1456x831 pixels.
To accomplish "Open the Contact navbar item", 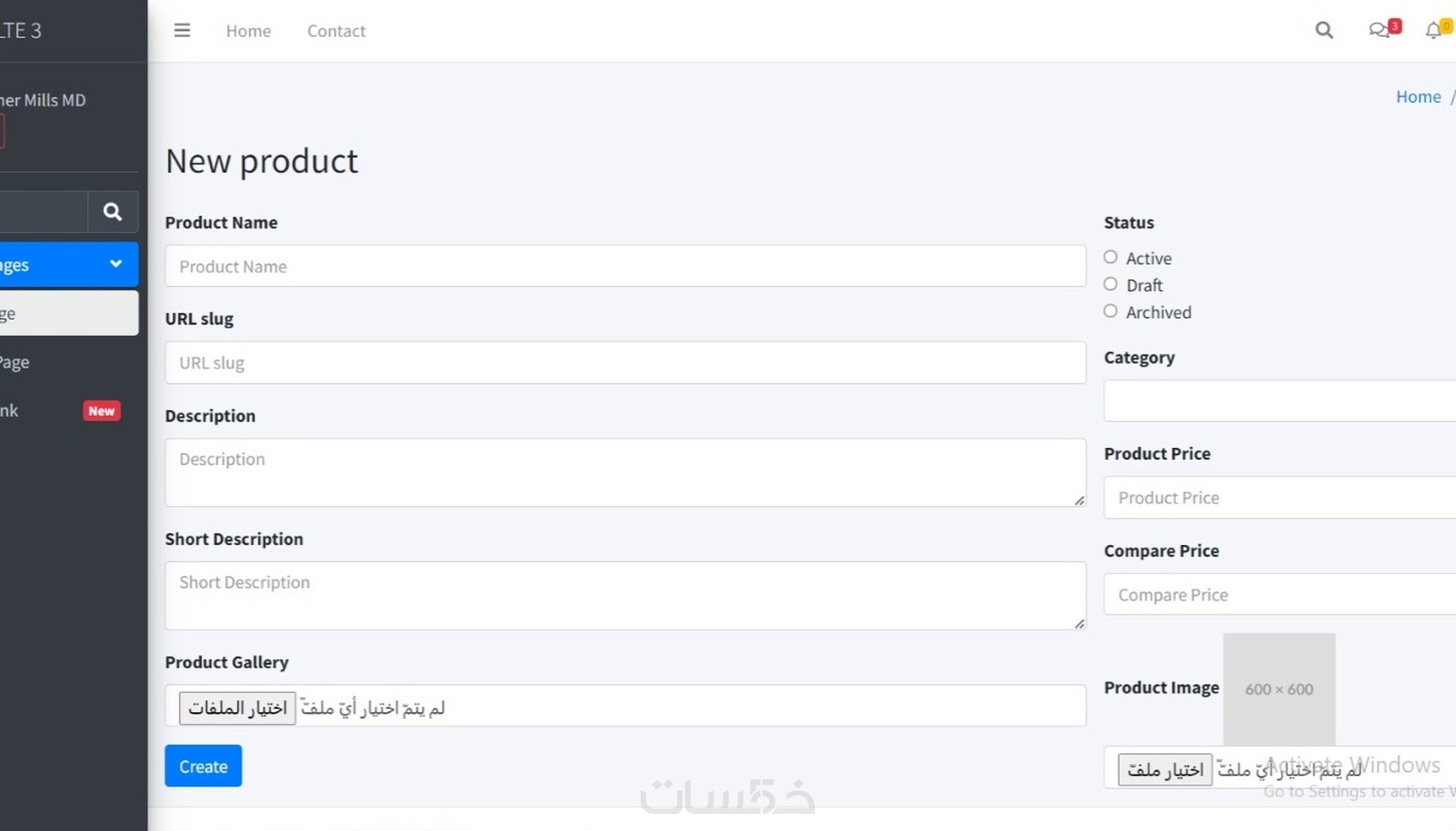I will pyautogui.click(x=336, y=31).
